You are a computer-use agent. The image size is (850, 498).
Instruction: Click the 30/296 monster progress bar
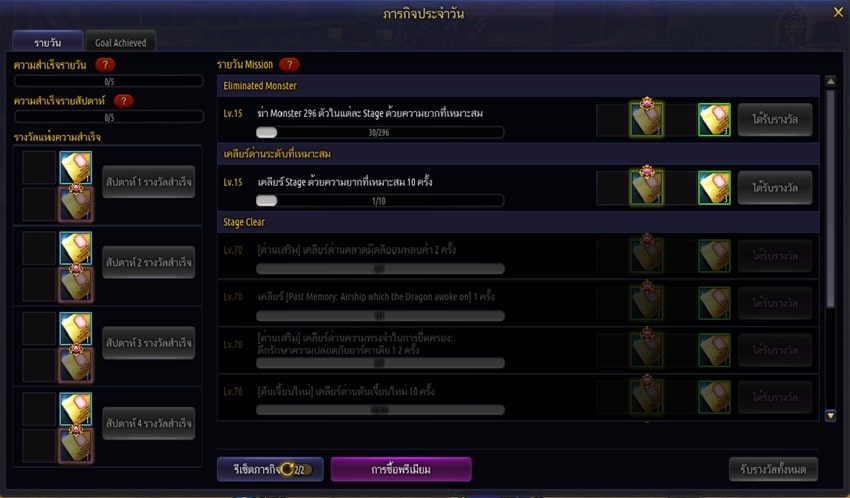[x=379, y=132]
